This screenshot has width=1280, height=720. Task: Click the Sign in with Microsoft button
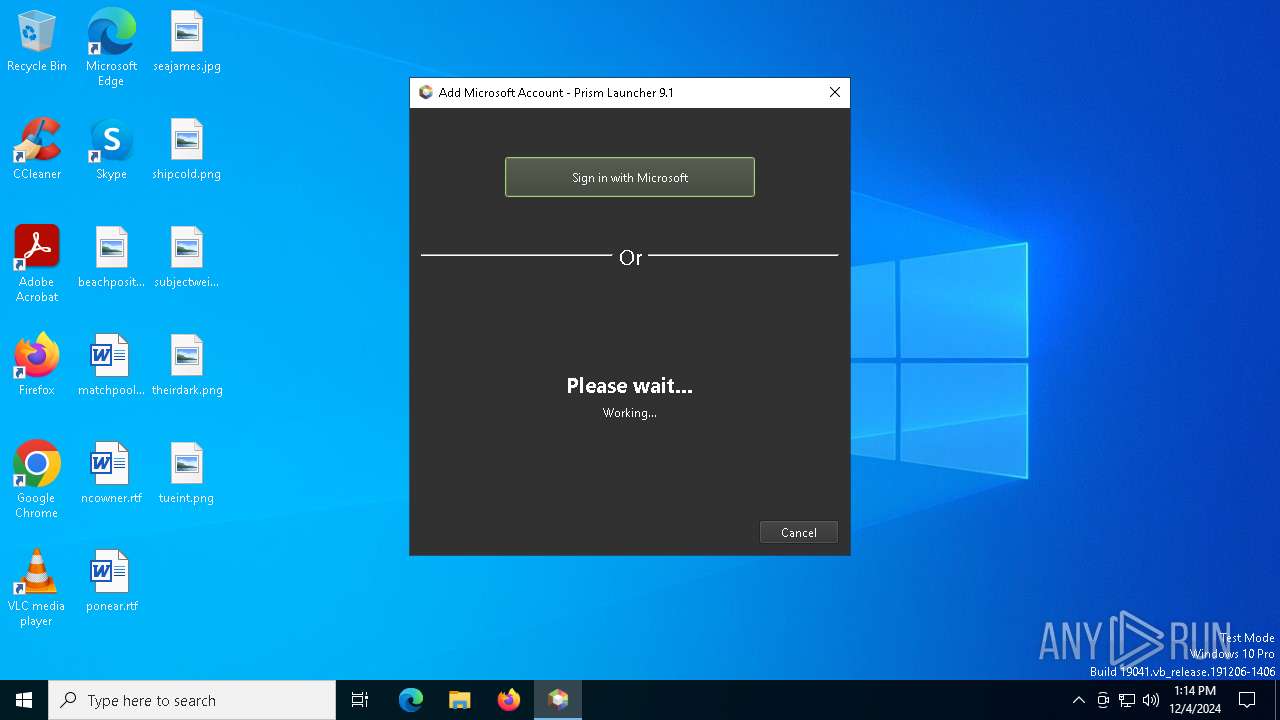click(630, 177)
